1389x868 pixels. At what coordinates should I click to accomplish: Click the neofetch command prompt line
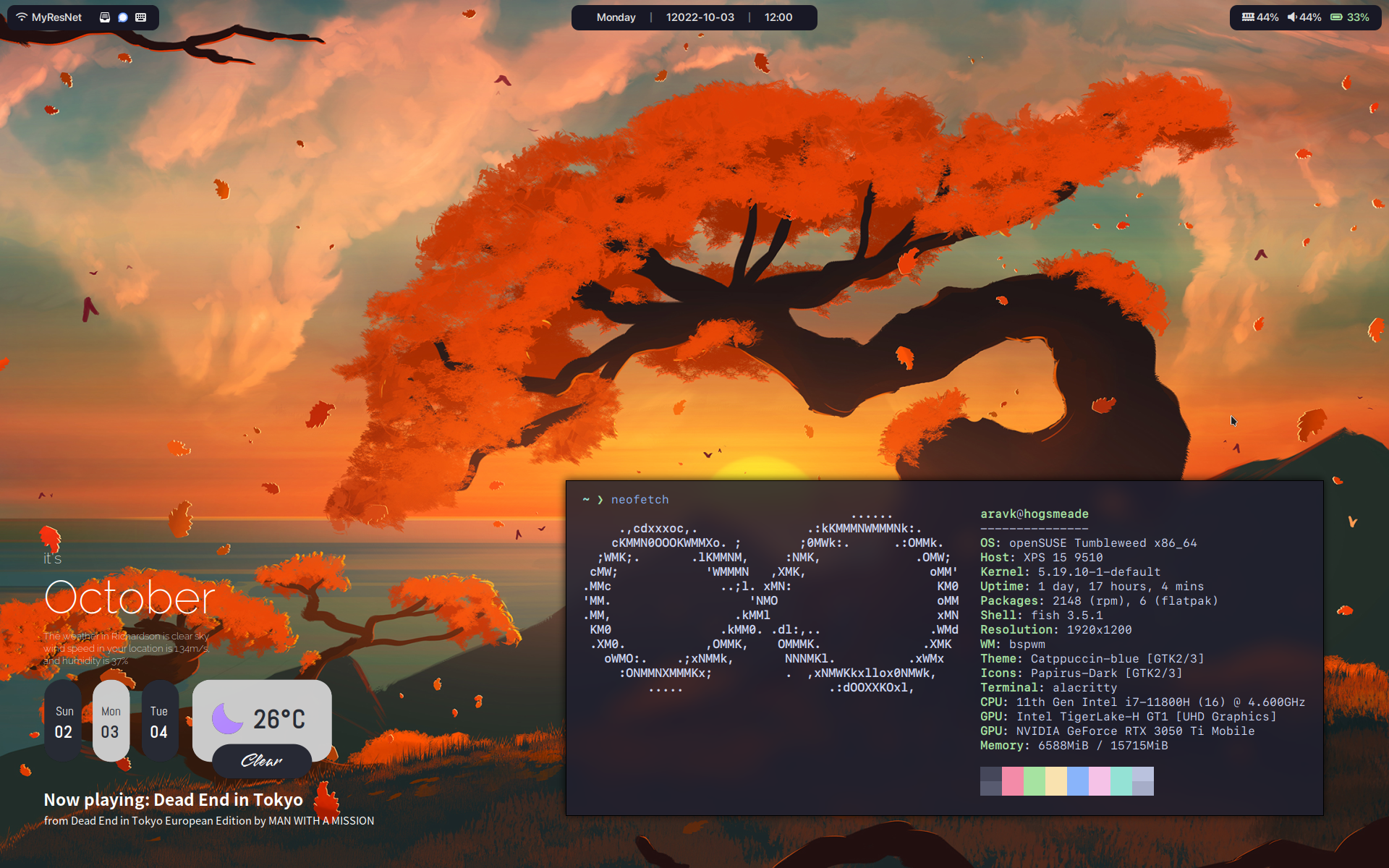click(640, 500)
